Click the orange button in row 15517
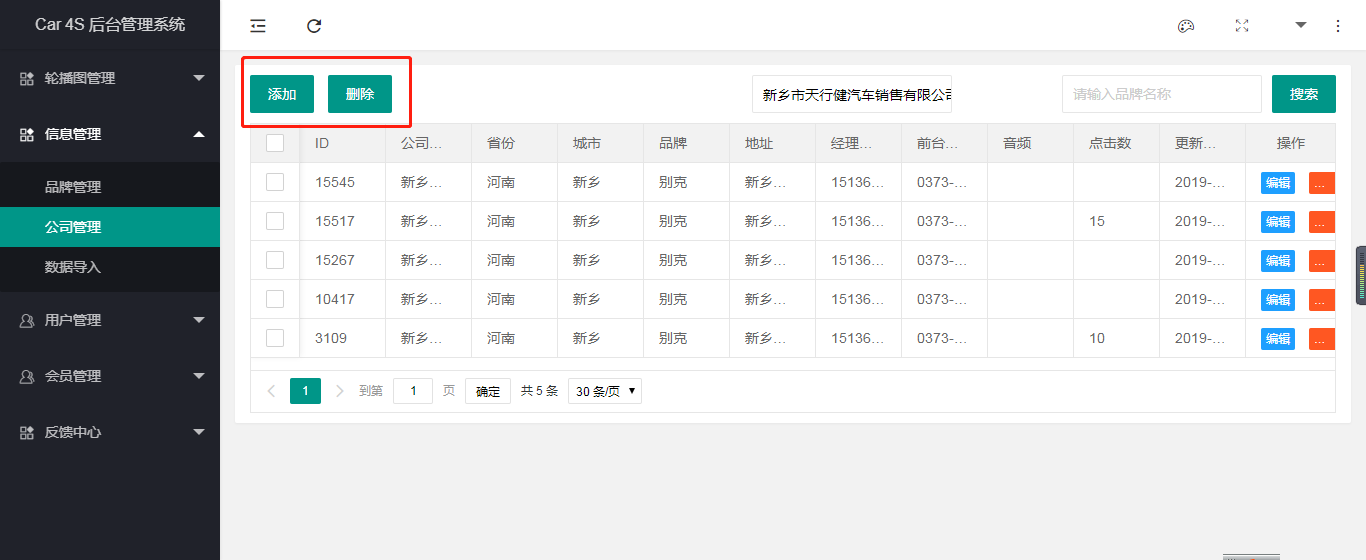 pos(1322,222)
